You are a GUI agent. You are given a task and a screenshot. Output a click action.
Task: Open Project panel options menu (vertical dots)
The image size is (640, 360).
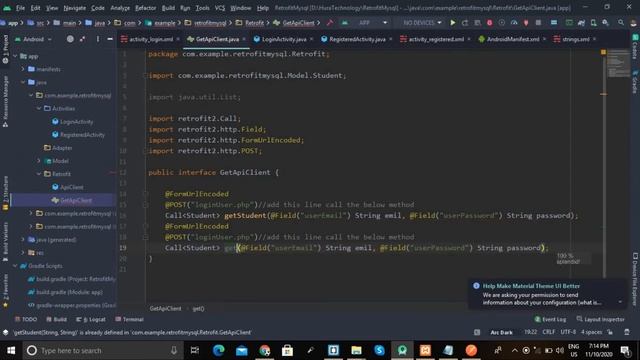(98, 39)
